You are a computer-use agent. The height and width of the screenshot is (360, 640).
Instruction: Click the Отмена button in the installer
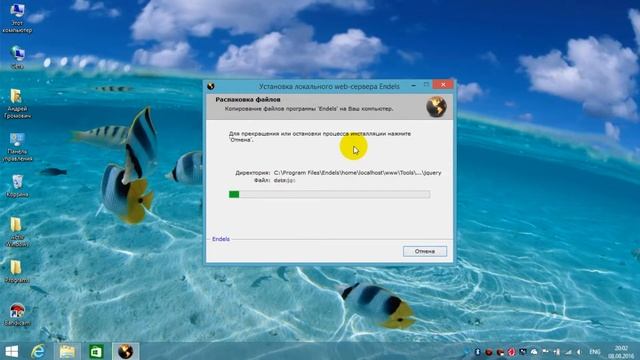424,251
